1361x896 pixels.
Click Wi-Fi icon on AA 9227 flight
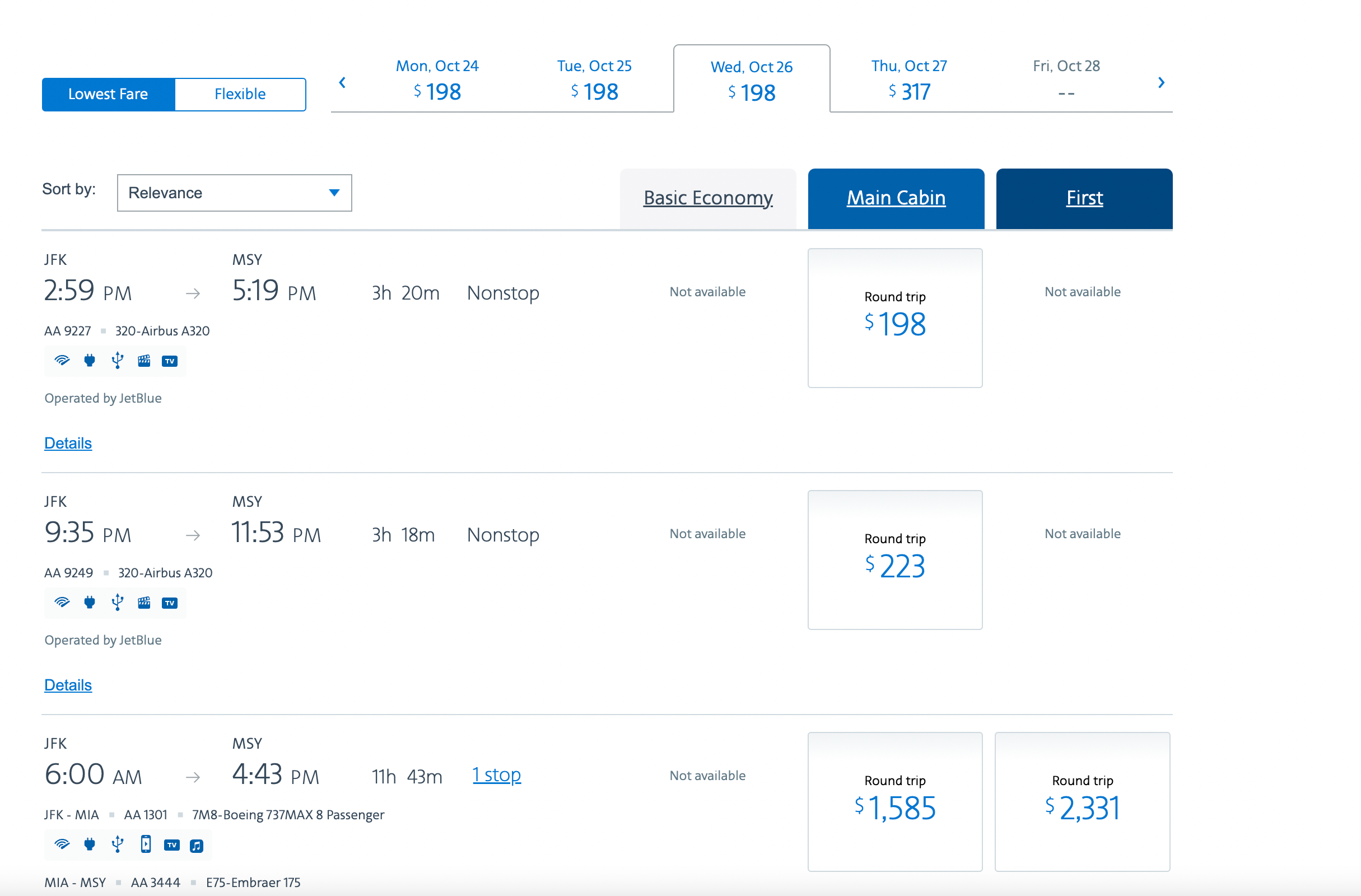[x=62, y=360]
